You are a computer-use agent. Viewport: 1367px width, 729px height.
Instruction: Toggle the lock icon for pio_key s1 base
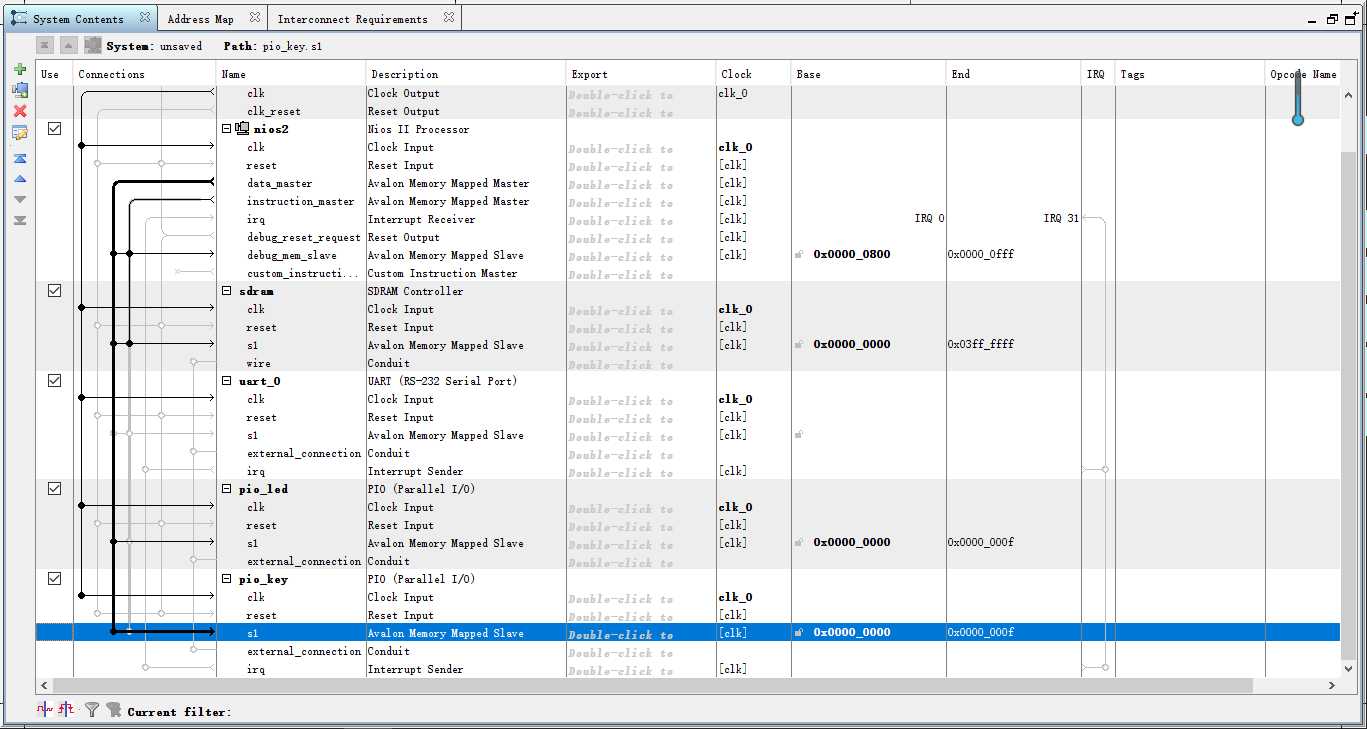click(x=799, y=633)
